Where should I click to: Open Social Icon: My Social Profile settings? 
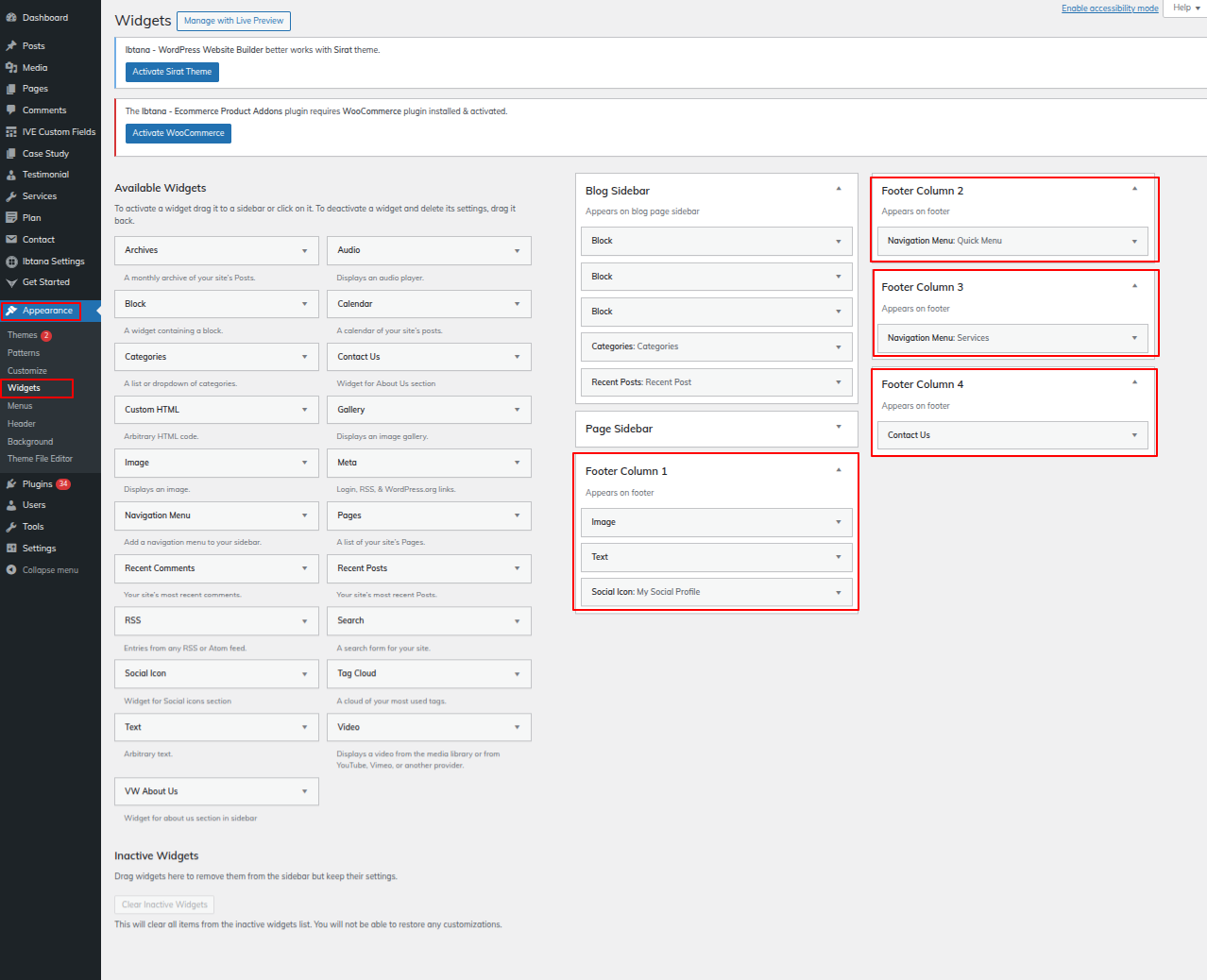coord(838,593)
